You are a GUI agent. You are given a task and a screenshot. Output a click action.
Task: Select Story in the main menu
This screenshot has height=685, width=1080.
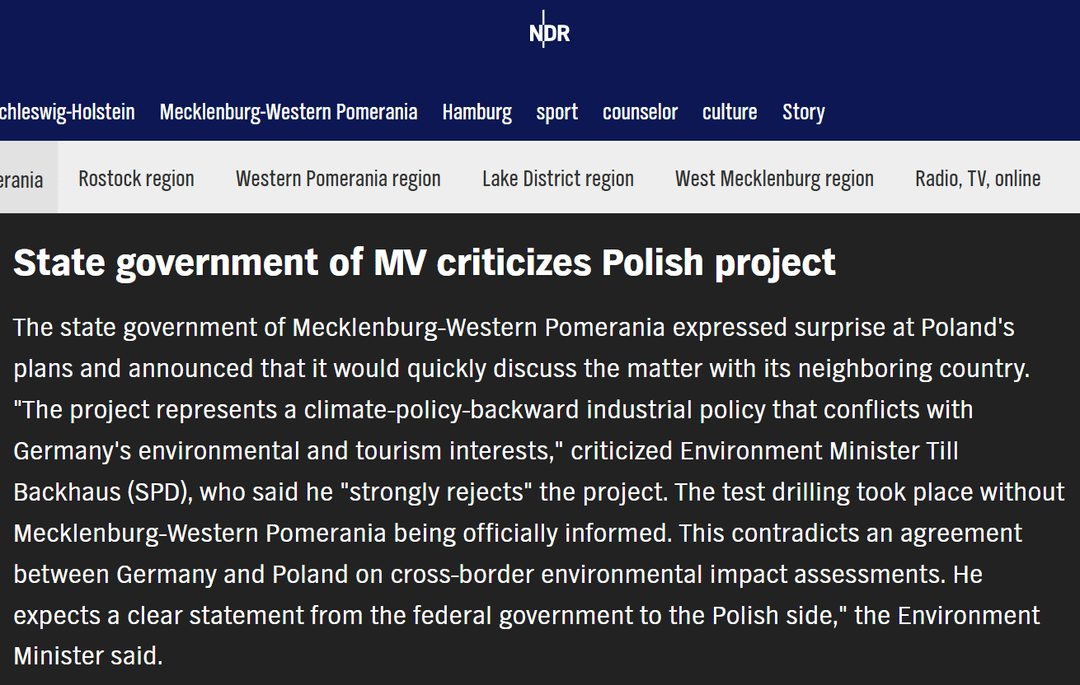tap(803, 112)
